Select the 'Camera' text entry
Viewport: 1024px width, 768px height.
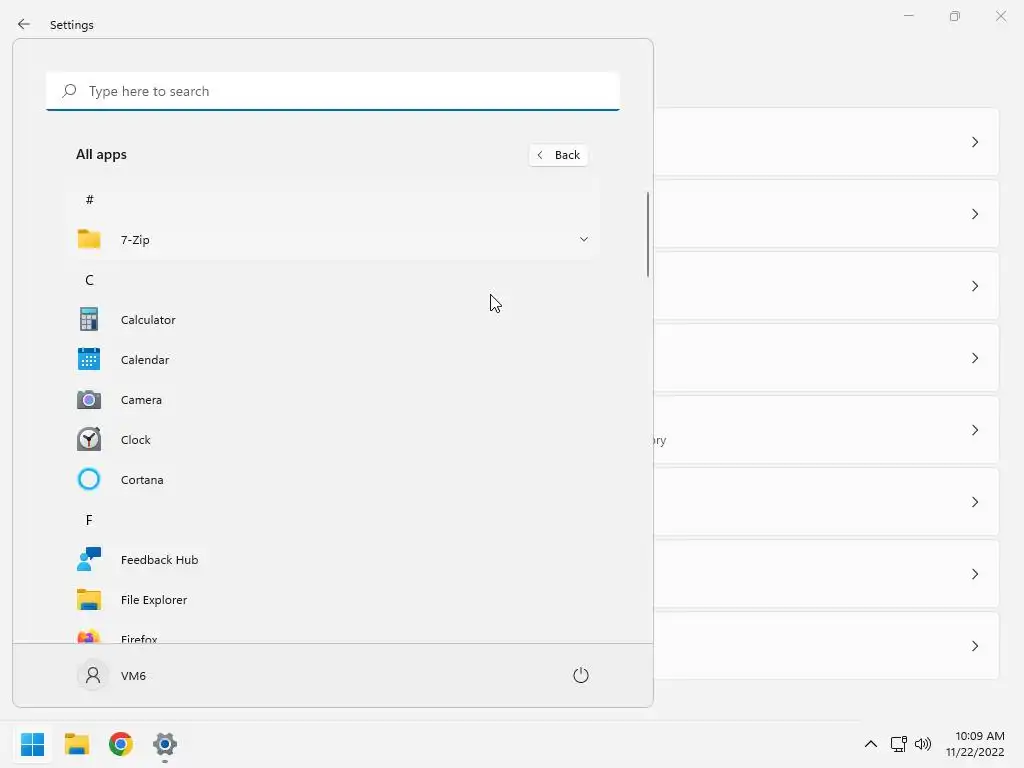coord(141,399)
